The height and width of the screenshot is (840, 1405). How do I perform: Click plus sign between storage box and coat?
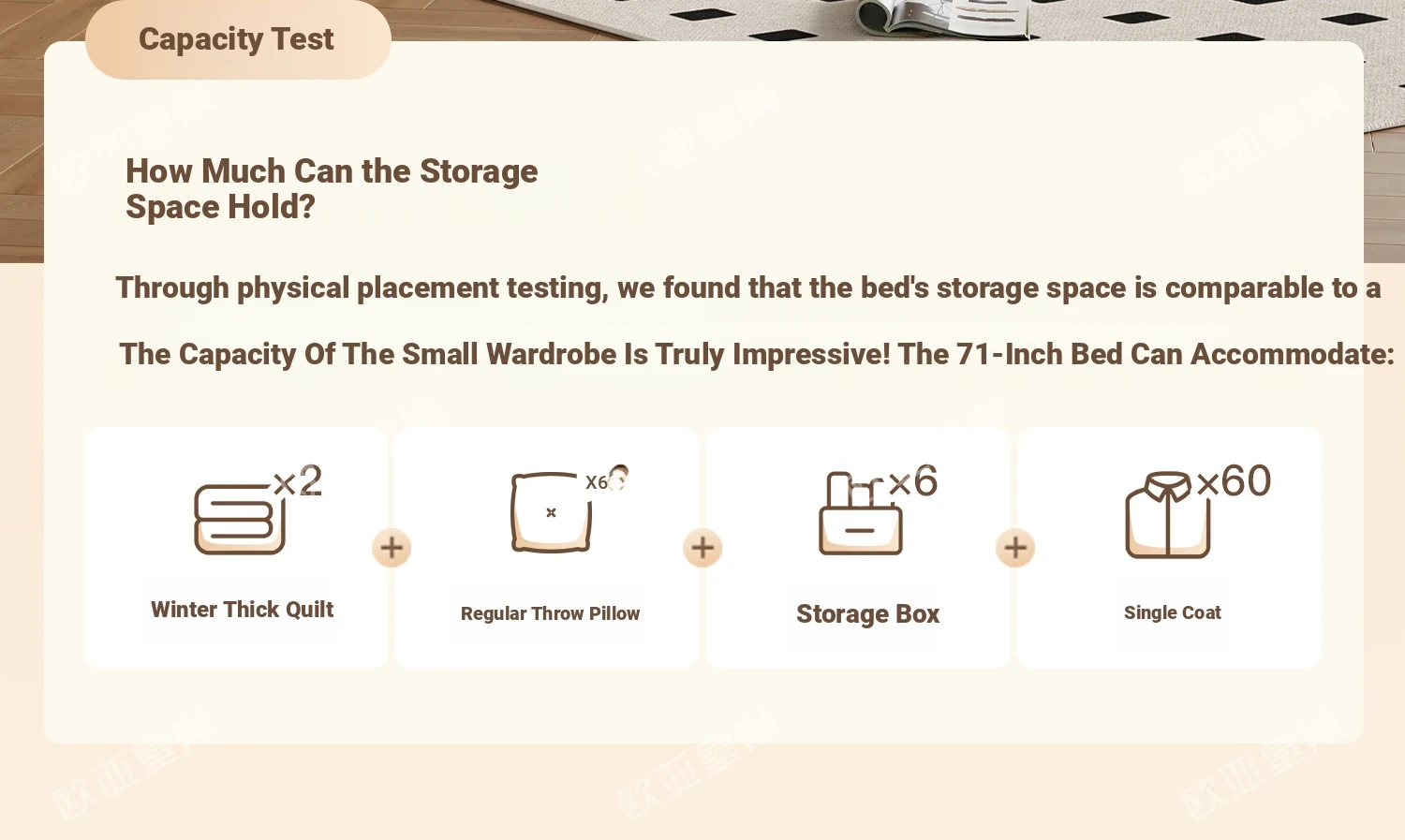pyautogui.click(x=1015, y=548)
